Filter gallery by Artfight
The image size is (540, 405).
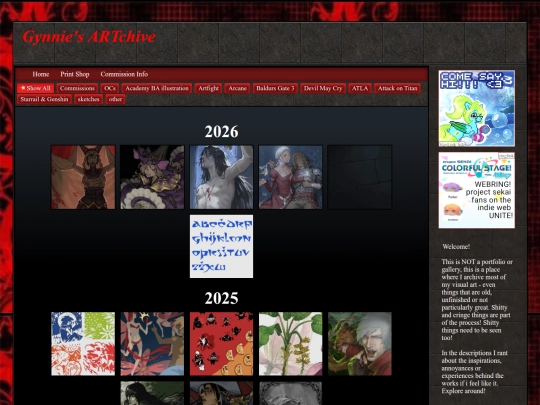coord(208,88)
